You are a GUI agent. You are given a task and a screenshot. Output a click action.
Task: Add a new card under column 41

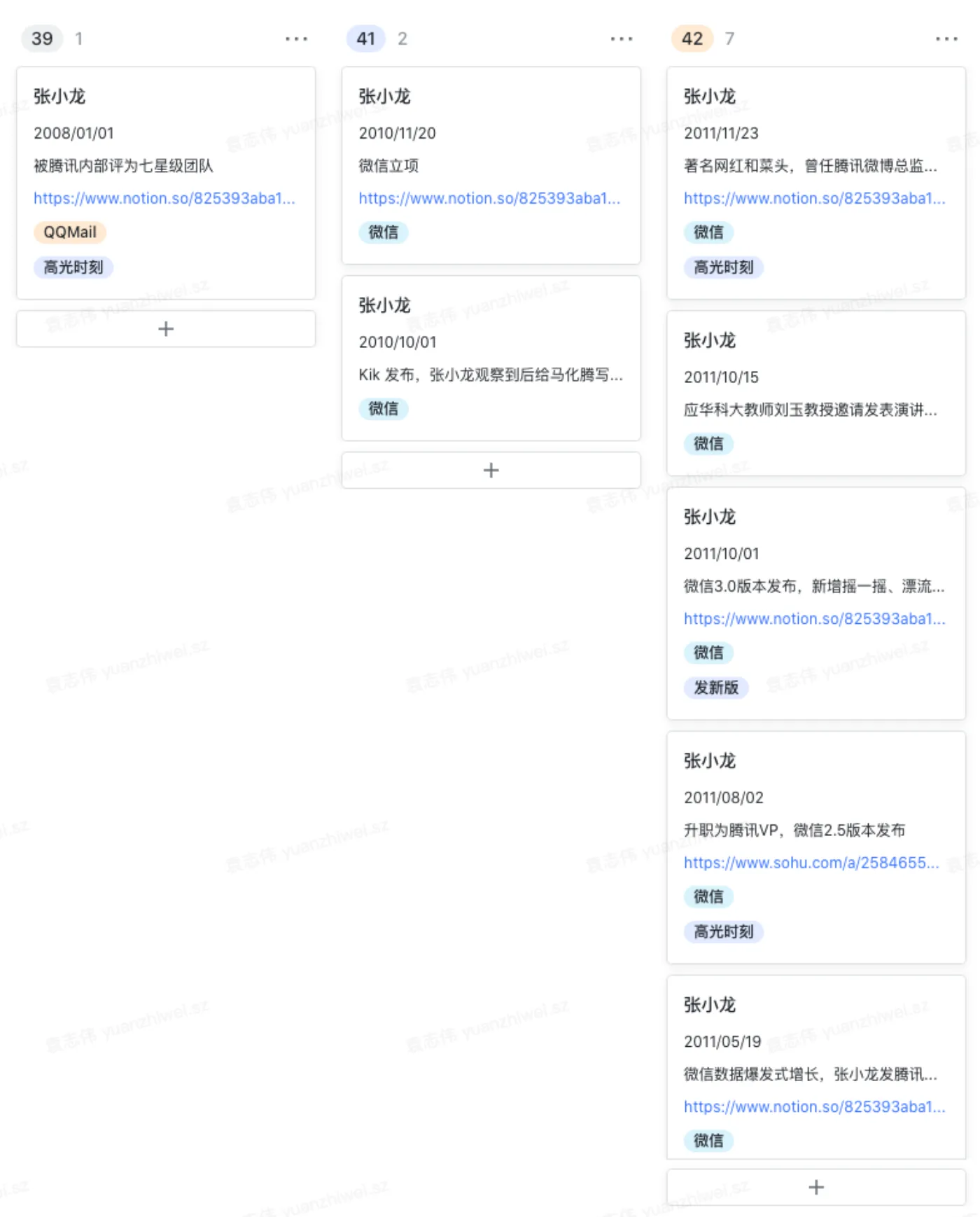click(x=491, y=471)
